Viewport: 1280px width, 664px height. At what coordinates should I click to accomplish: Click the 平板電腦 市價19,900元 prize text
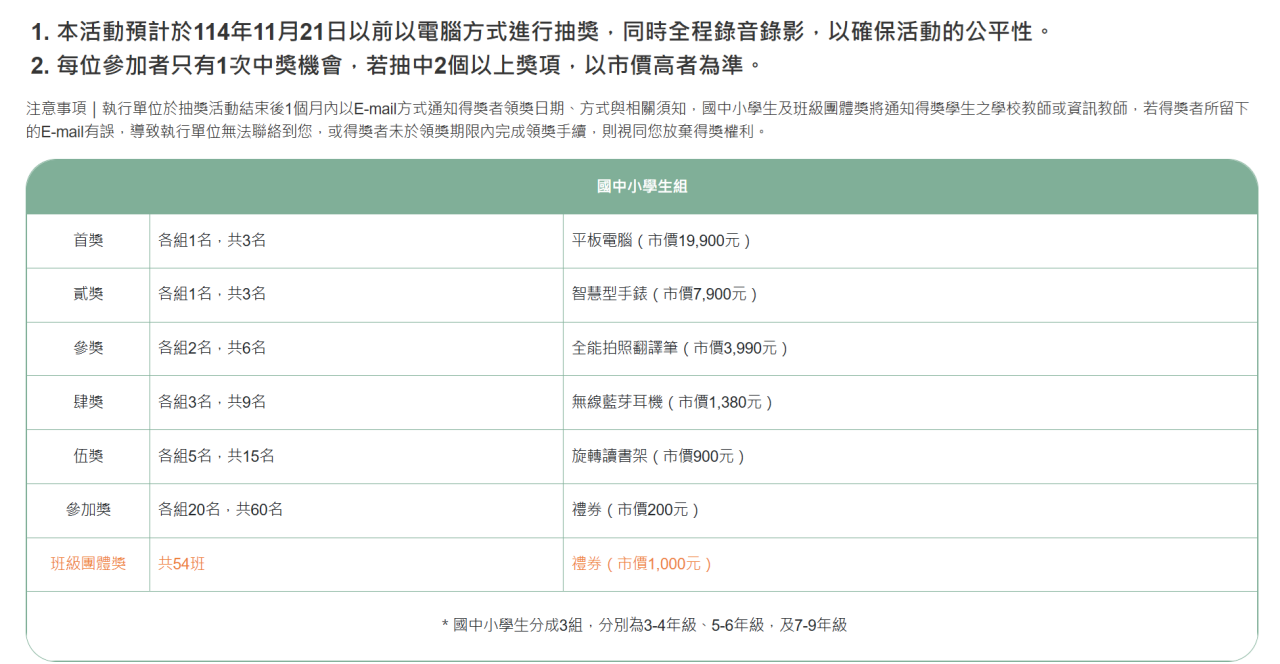(661, 241)
